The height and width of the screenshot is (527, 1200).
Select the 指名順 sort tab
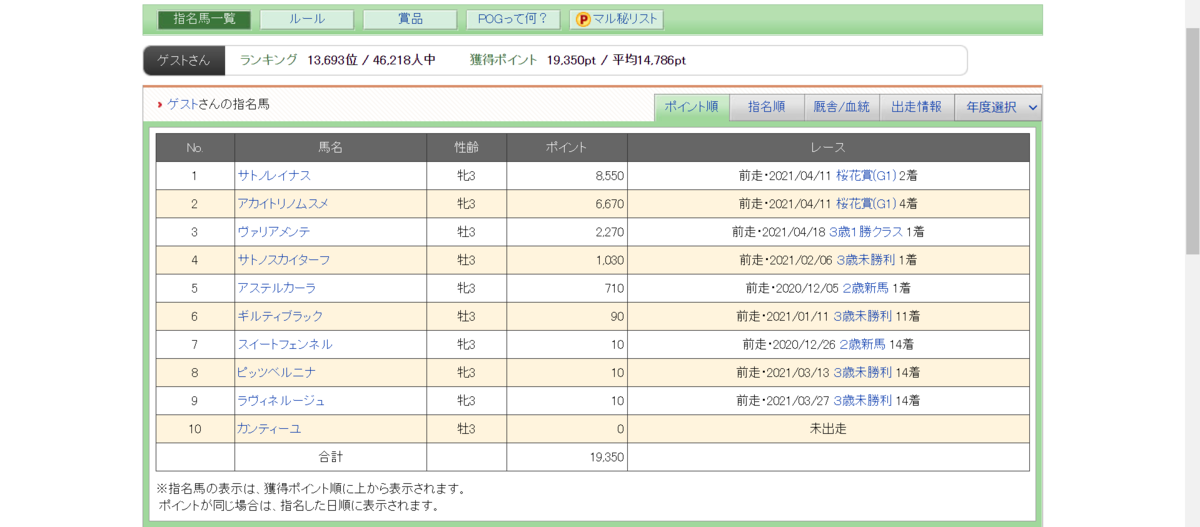click(766, 106)
